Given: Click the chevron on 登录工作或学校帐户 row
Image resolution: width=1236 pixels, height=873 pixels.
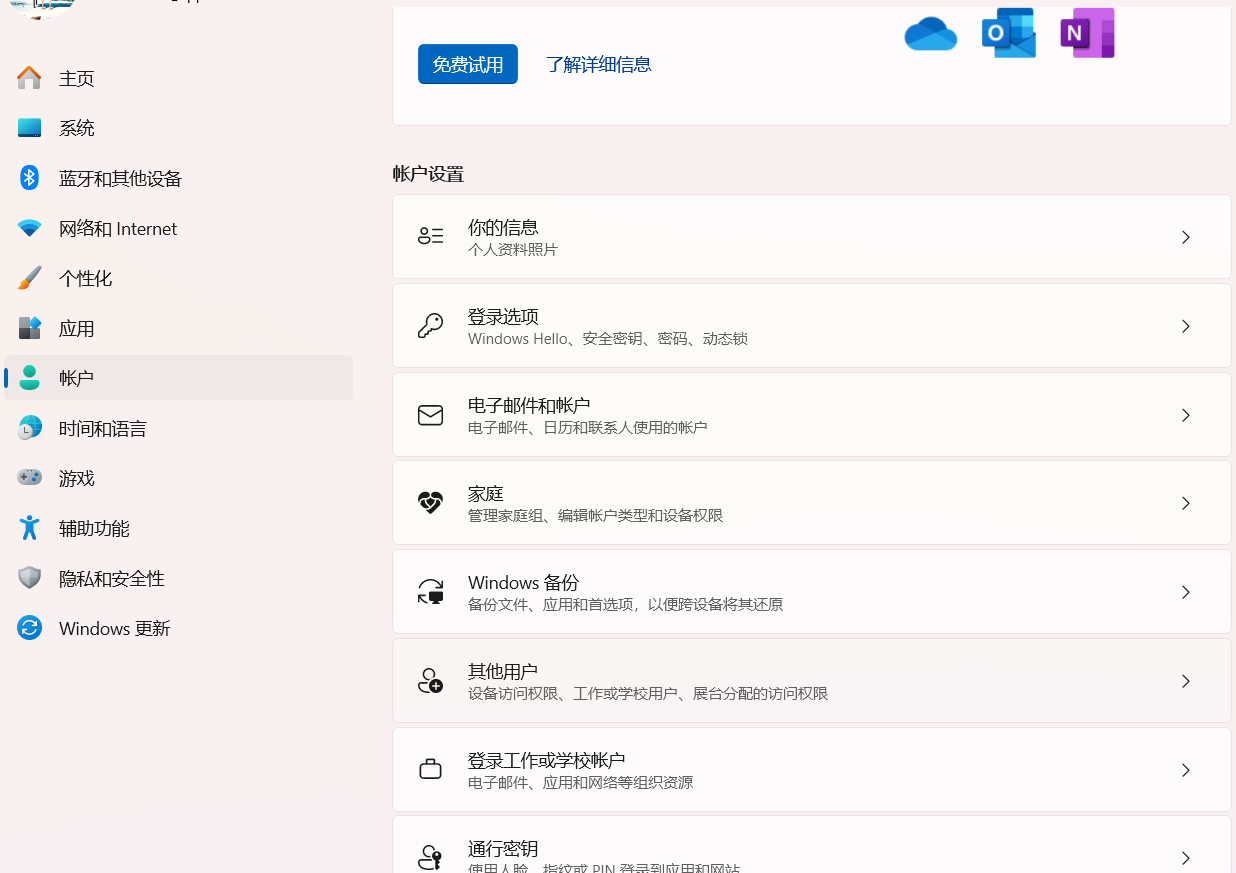Looking at the screenshot, I should click(1186, 770).
